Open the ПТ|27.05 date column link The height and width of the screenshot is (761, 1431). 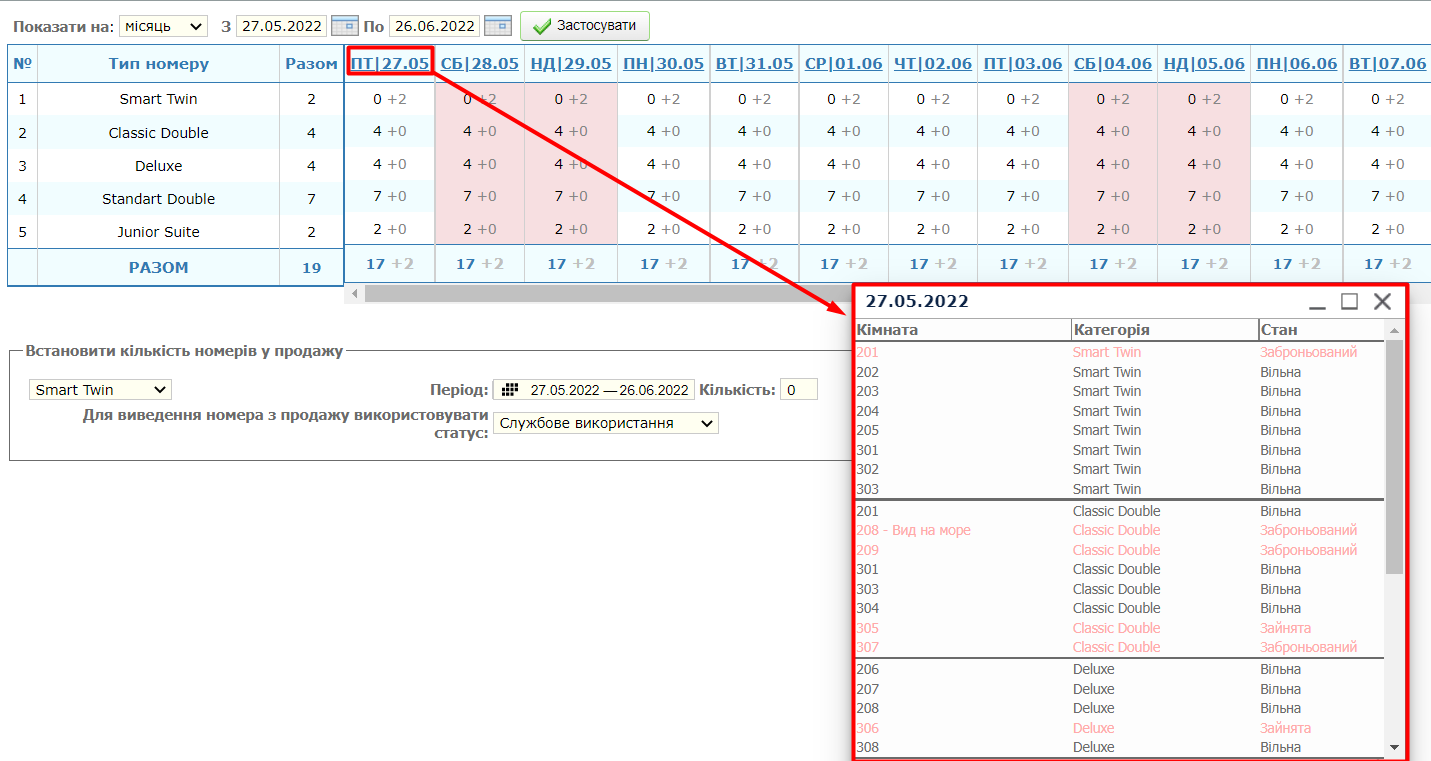tap(390, 64)
